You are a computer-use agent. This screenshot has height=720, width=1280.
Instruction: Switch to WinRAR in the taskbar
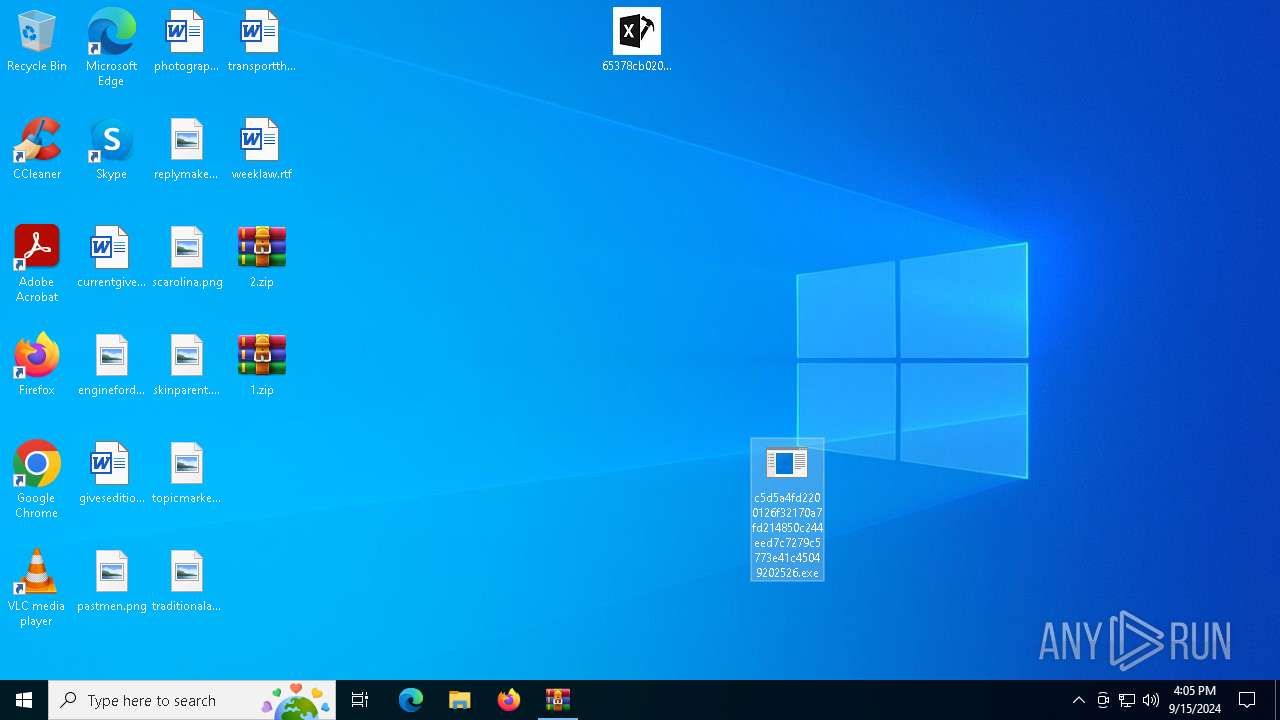tap(558, 700)
